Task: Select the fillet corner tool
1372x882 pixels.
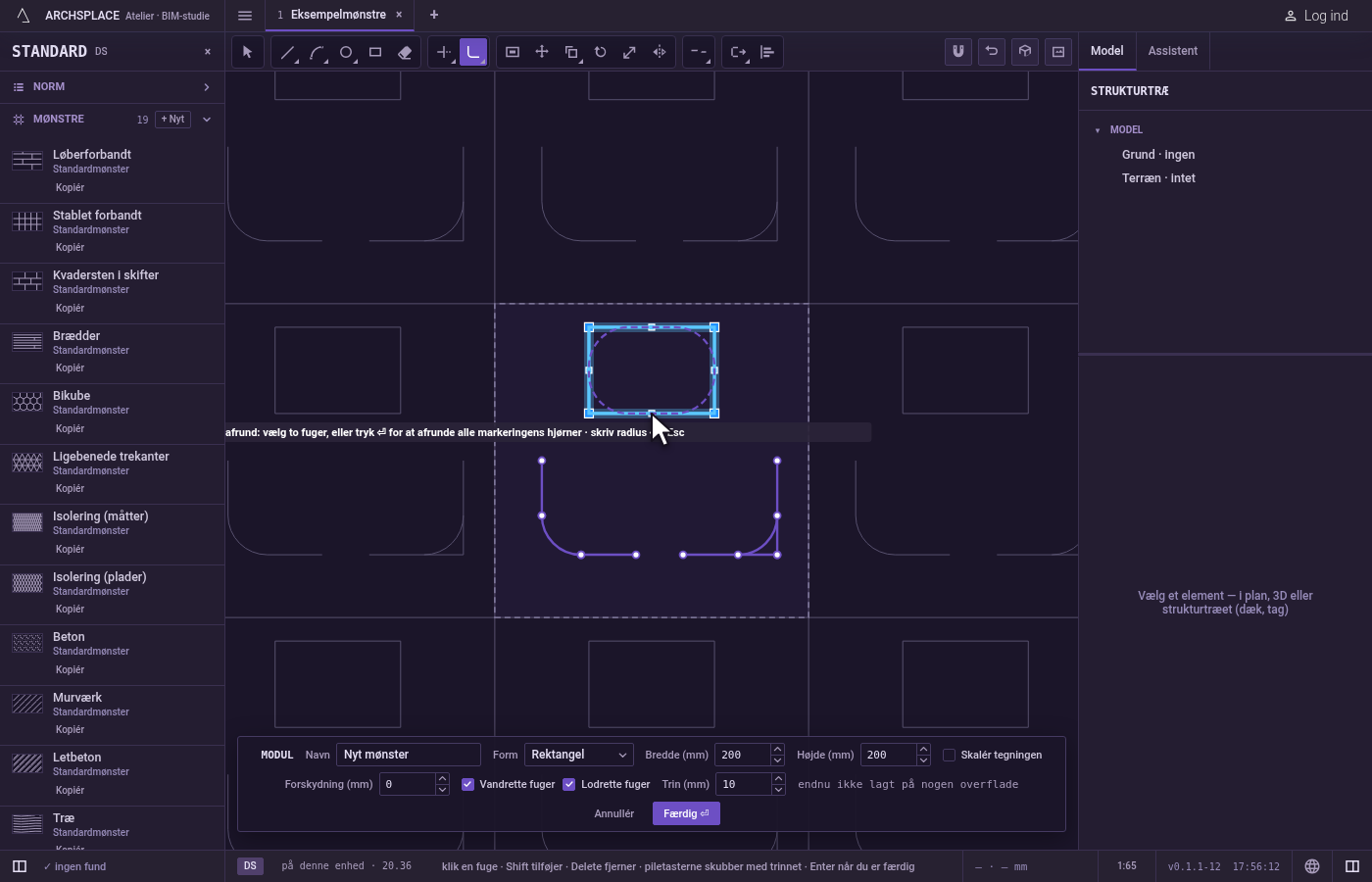Action: [473, 52]
